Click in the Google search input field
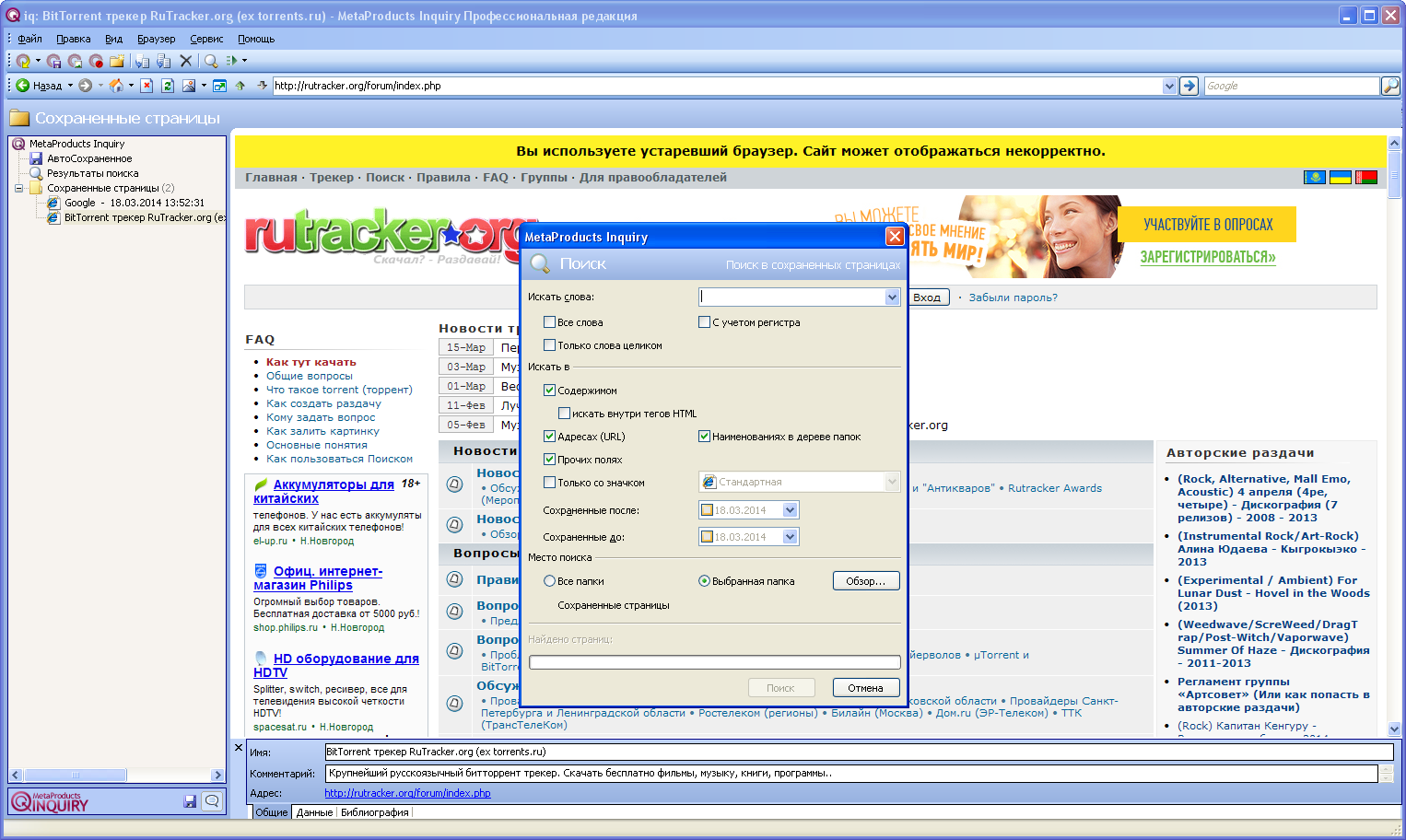 pos(1291,86)
